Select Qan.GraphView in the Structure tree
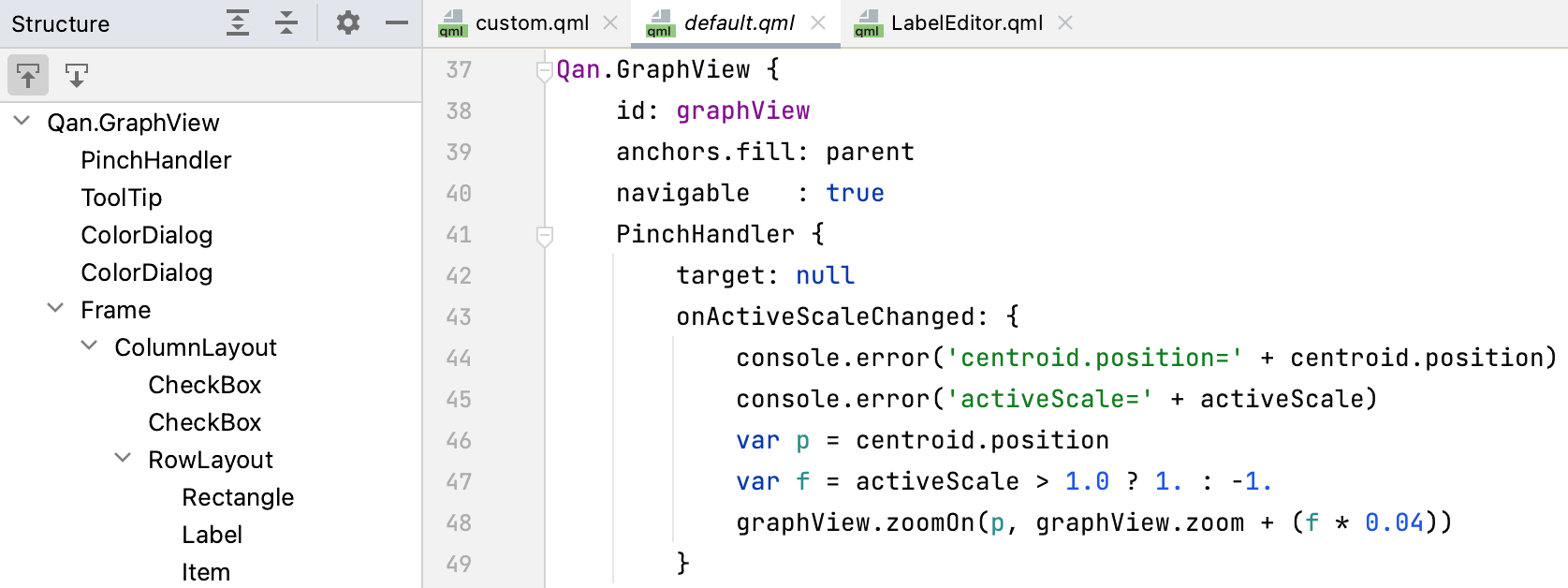1568x588 pixels. tap(133, 123)
